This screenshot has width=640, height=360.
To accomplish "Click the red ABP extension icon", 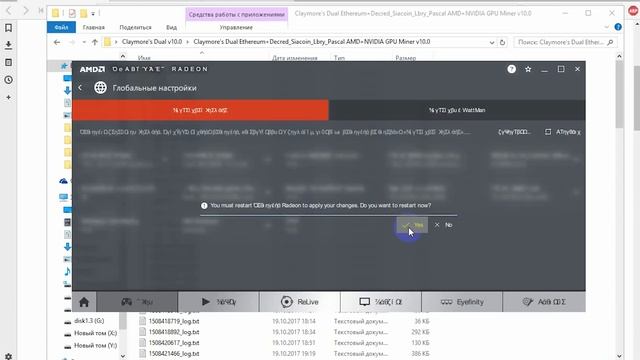I will 633,11.
